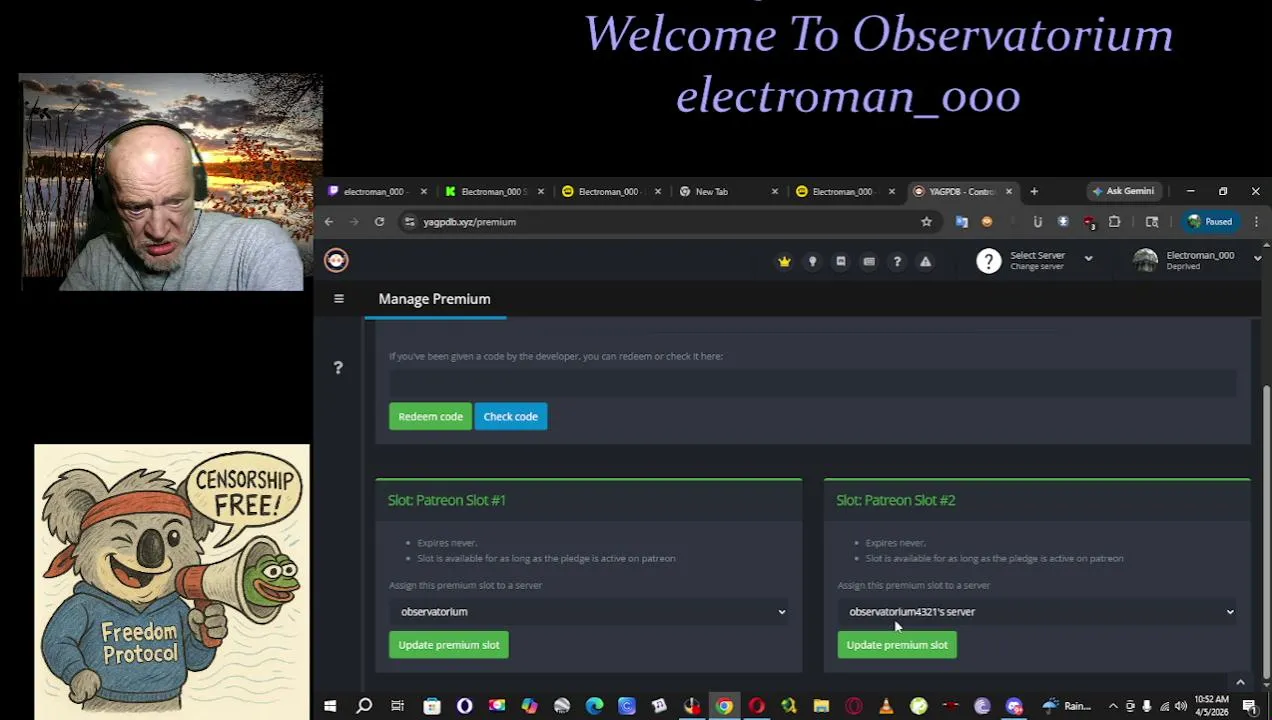Show hidden system tray icons chevron
The width and height of the screenshot is (1272, 720).
[x=1112, y=706]
